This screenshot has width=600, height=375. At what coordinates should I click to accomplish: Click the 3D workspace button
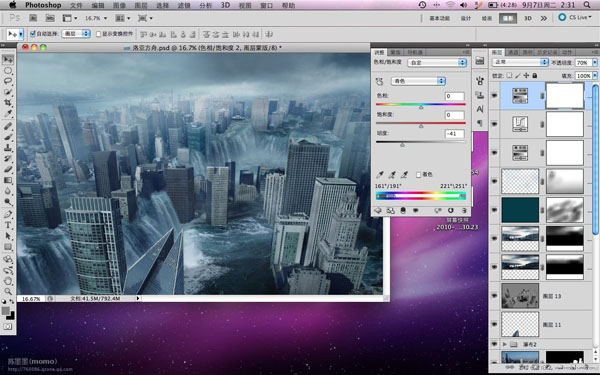[528, 18]
